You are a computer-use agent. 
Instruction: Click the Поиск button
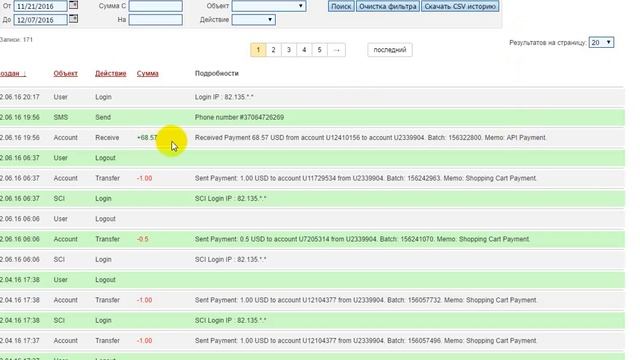click(341, 6)
